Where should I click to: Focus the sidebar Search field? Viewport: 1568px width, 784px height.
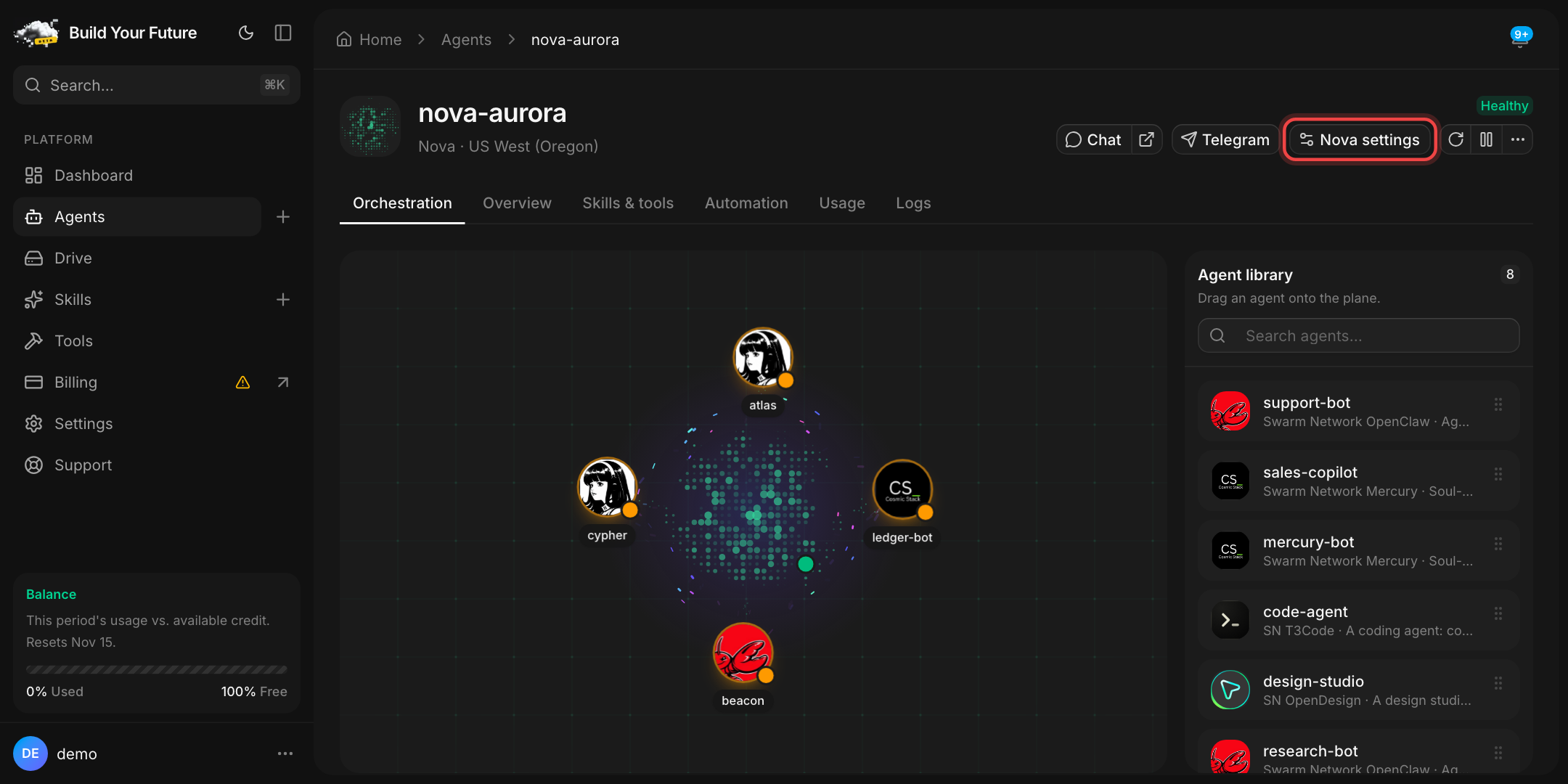157,85
